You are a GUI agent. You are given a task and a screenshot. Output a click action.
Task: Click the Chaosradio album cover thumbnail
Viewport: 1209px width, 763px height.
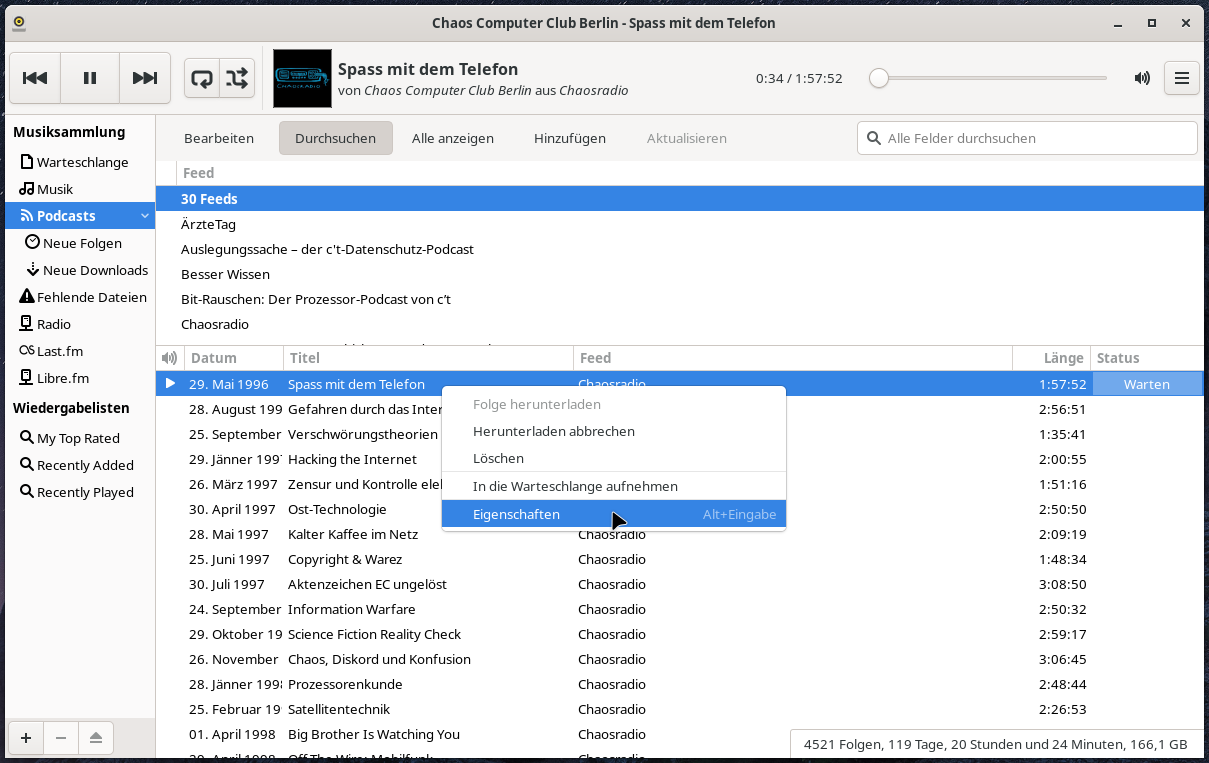[x=302, y=78]
